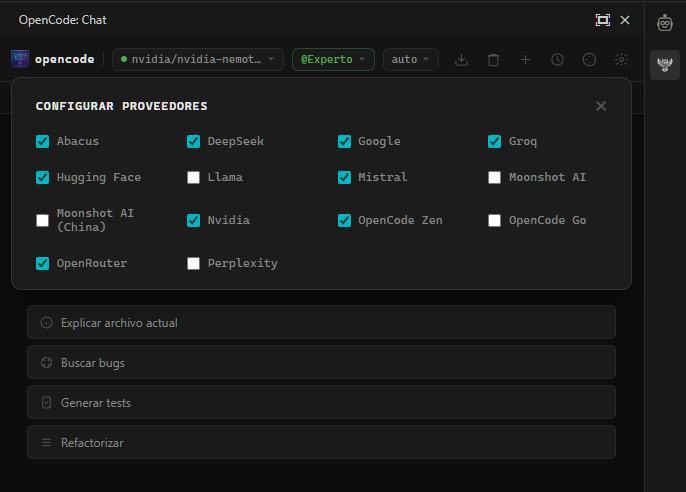Open the robot icon in right sidebar
Screen dimensions: 686x492
pos(665,23)
